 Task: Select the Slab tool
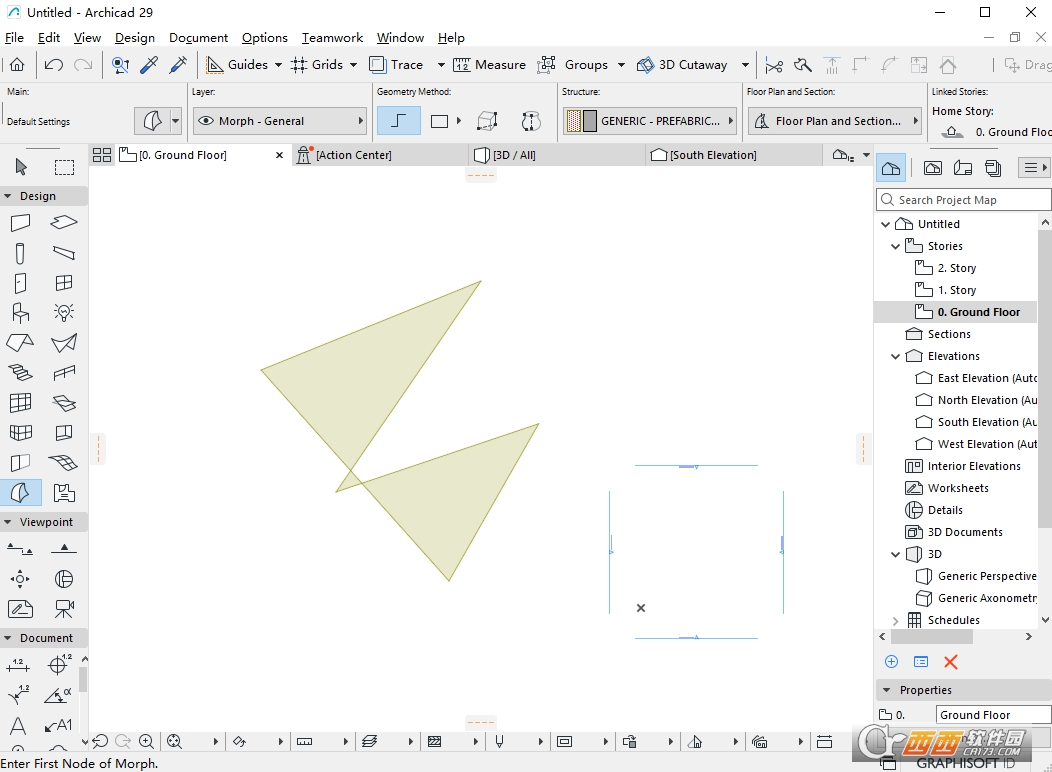point(64,222)
